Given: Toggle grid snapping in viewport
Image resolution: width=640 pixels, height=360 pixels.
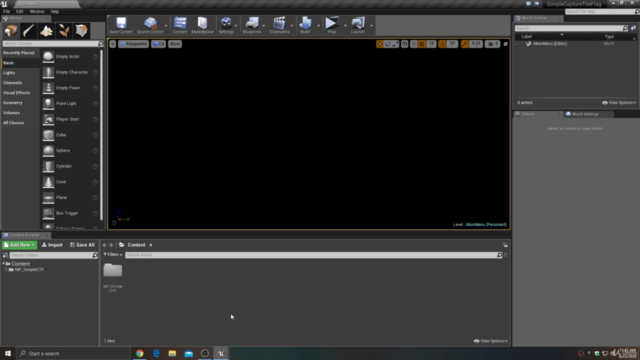Looking at the screenshot, I should [422, 44].
